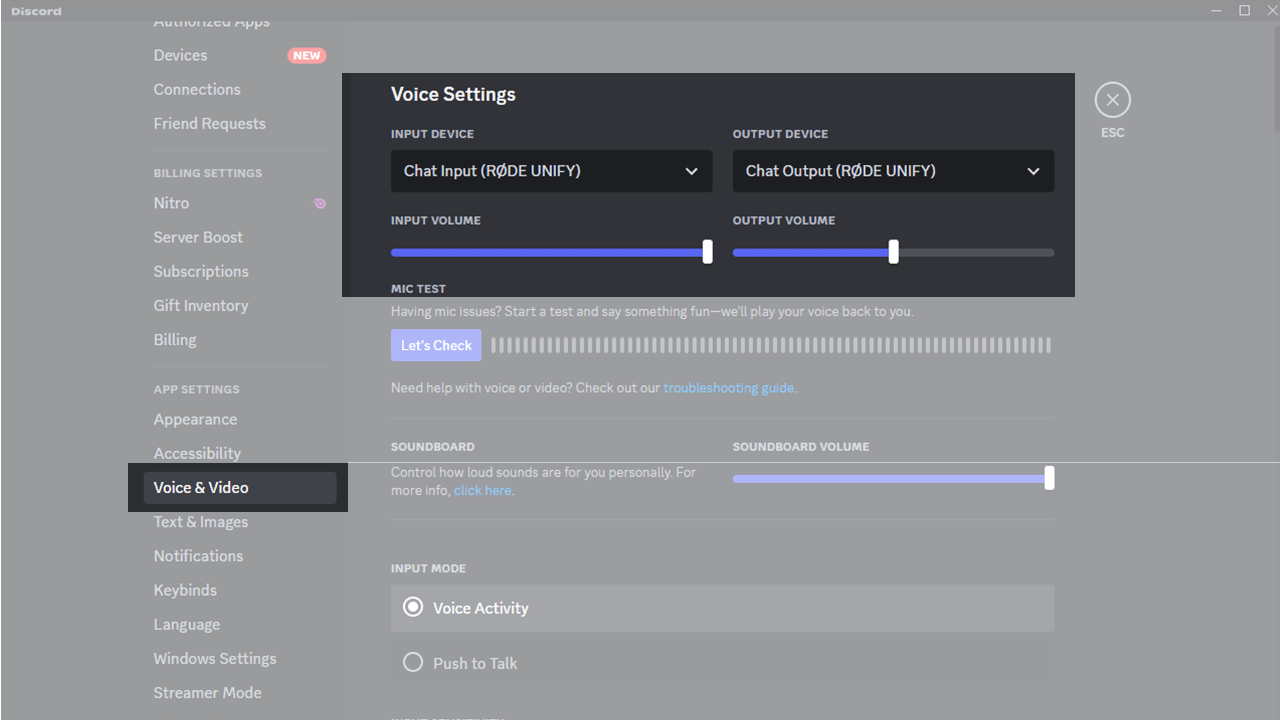Viewport: 1280px width, 720px height.
Task: Close settings with the ESC circle icon
Action: (1112, 100)
